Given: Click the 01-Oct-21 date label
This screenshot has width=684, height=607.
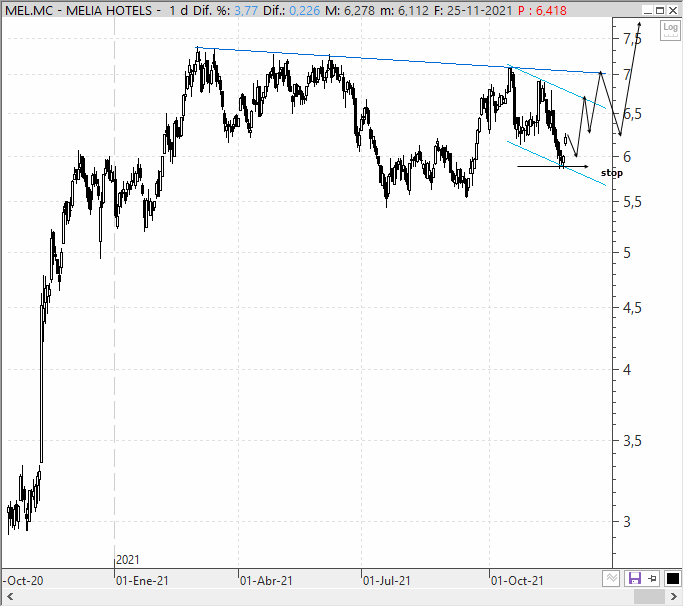Looking at the screenshot, I should pyautogui.click(x=517, y=581).
